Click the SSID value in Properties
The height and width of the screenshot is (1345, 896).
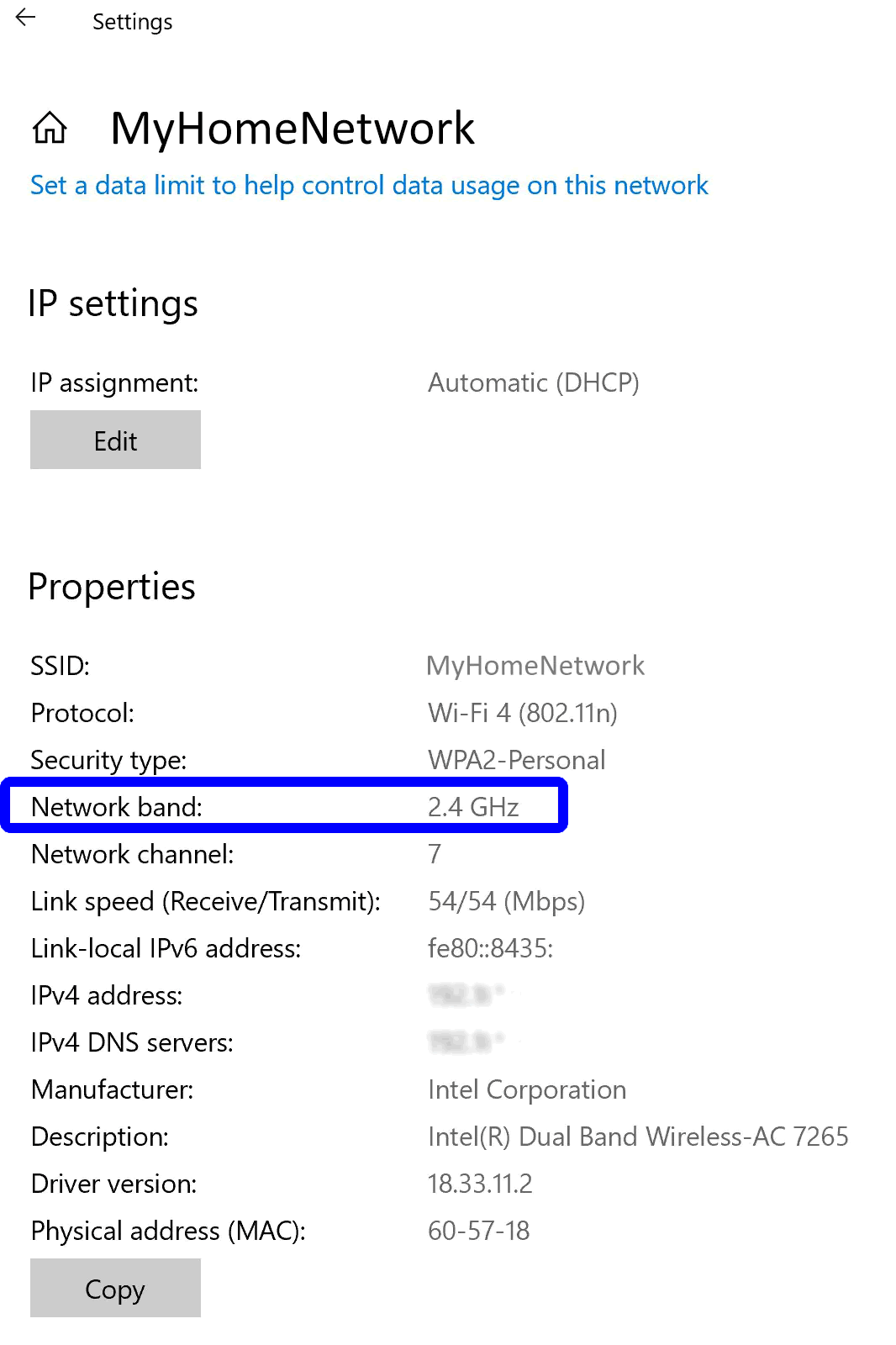535,666
